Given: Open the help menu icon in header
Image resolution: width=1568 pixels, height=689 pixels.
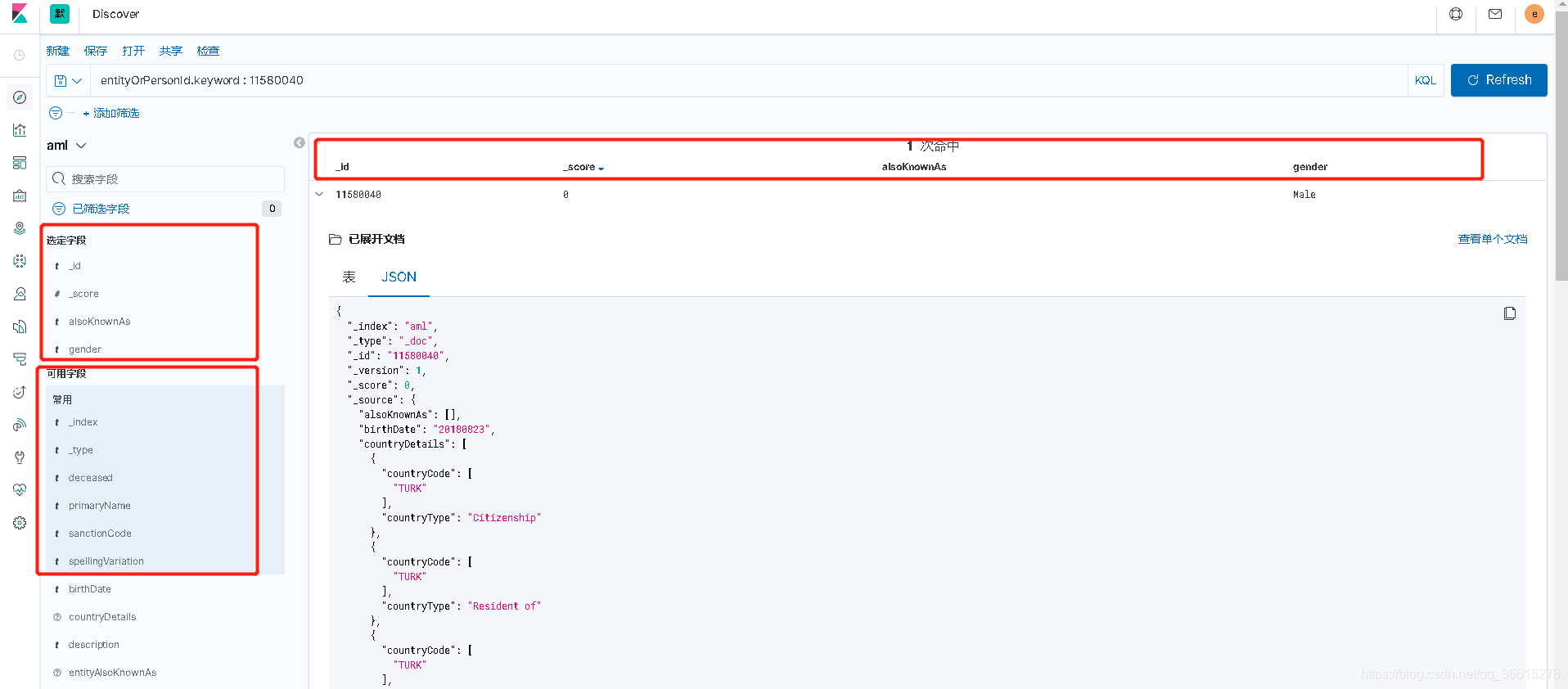Looking at the screenshot, I should click(1456, 14).
